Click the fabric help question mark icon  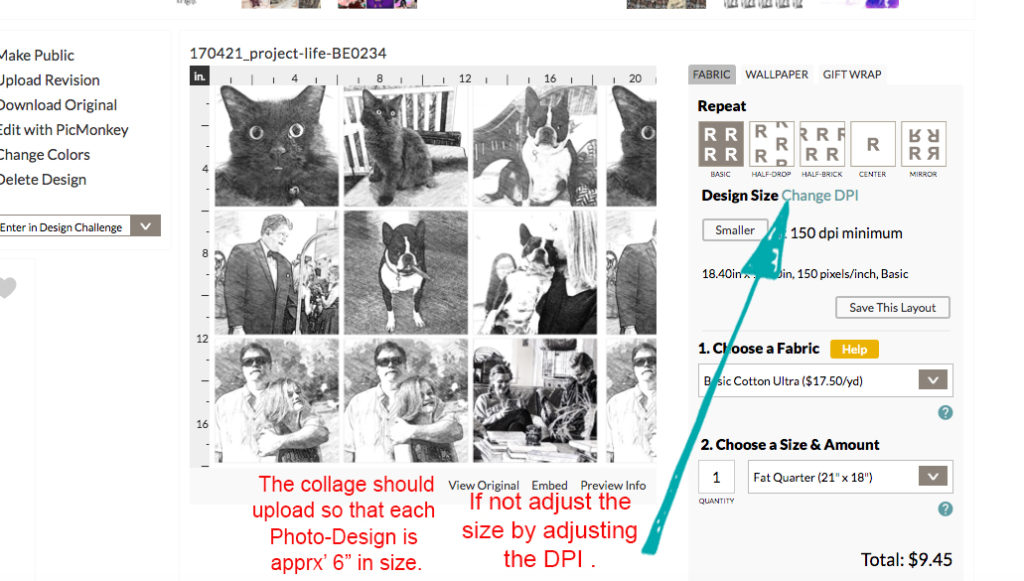[x=945, y=413]
